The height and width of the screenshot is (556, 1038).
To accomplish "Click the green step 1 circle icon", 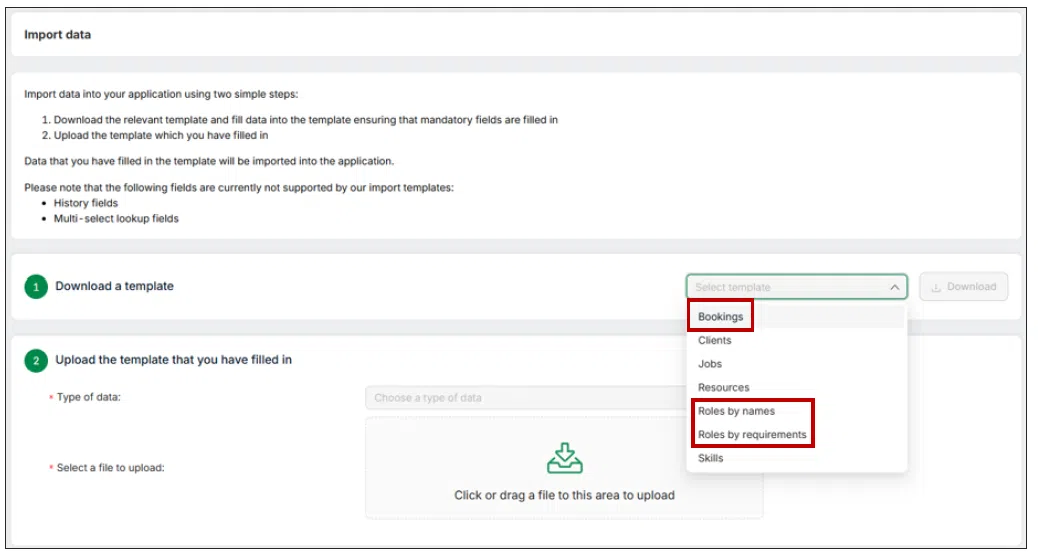I will 36,287.
